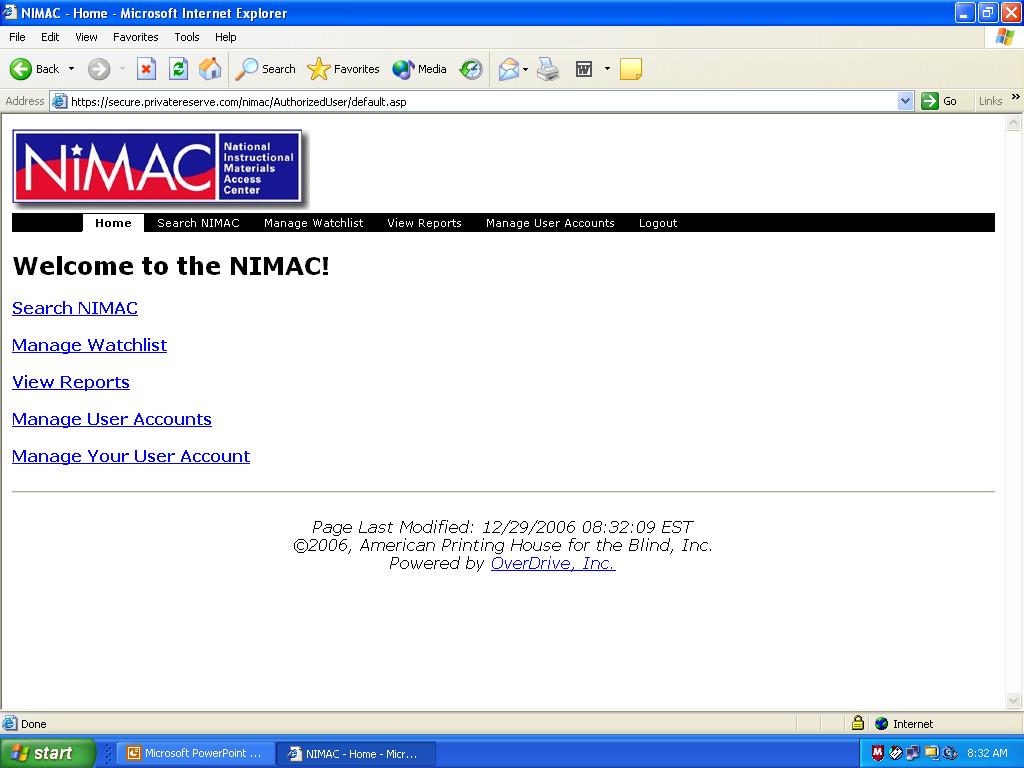The width and height of the screenshot is (1024, 768).
Task: Click the American Printing House copyright text
Action: click(502, 545)
